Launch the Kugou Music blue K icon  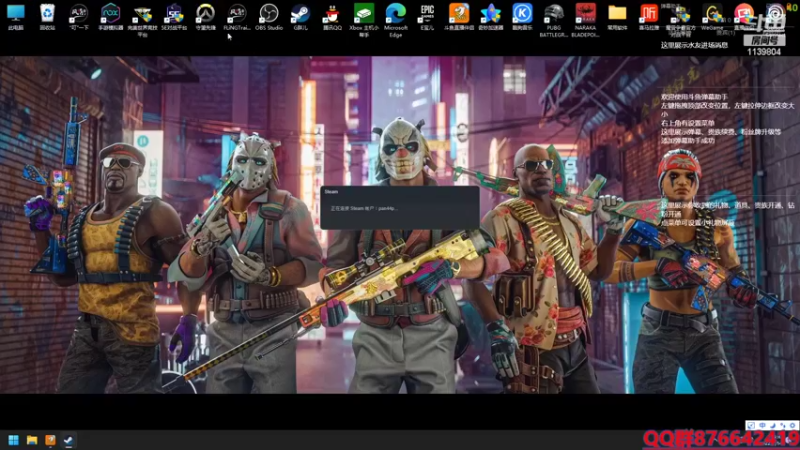[x=522, y=16]
